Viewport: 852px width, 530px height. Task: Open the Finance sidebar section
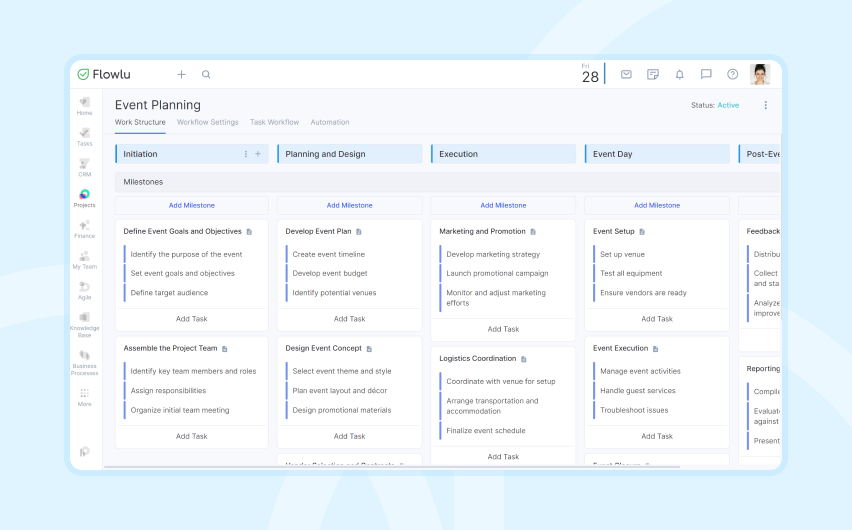(84, 229)
